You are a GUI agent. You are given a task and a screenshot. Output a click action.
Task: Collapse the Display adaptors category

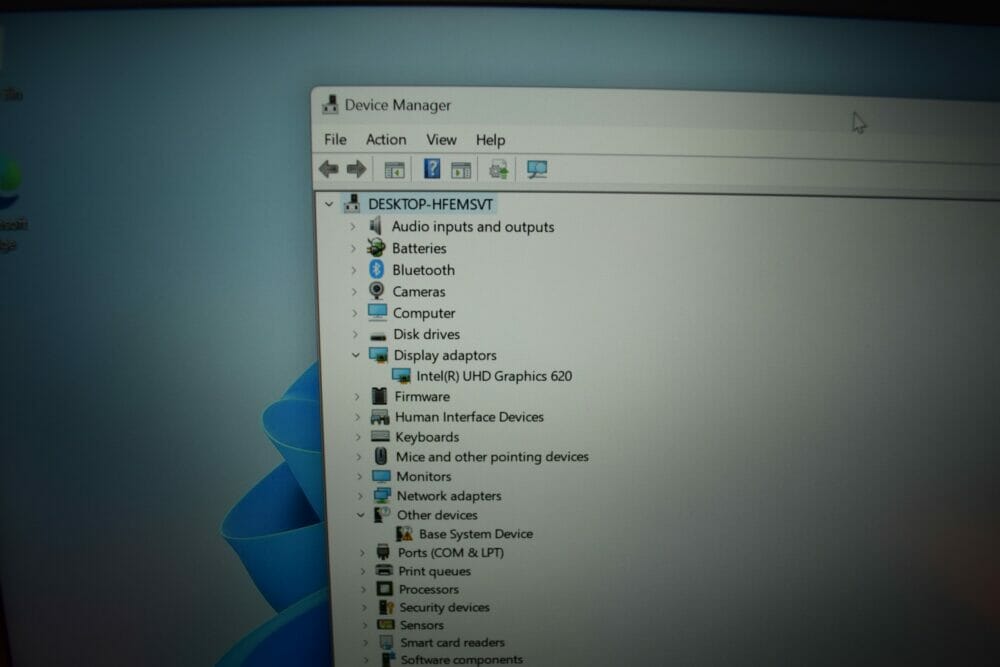356,355
